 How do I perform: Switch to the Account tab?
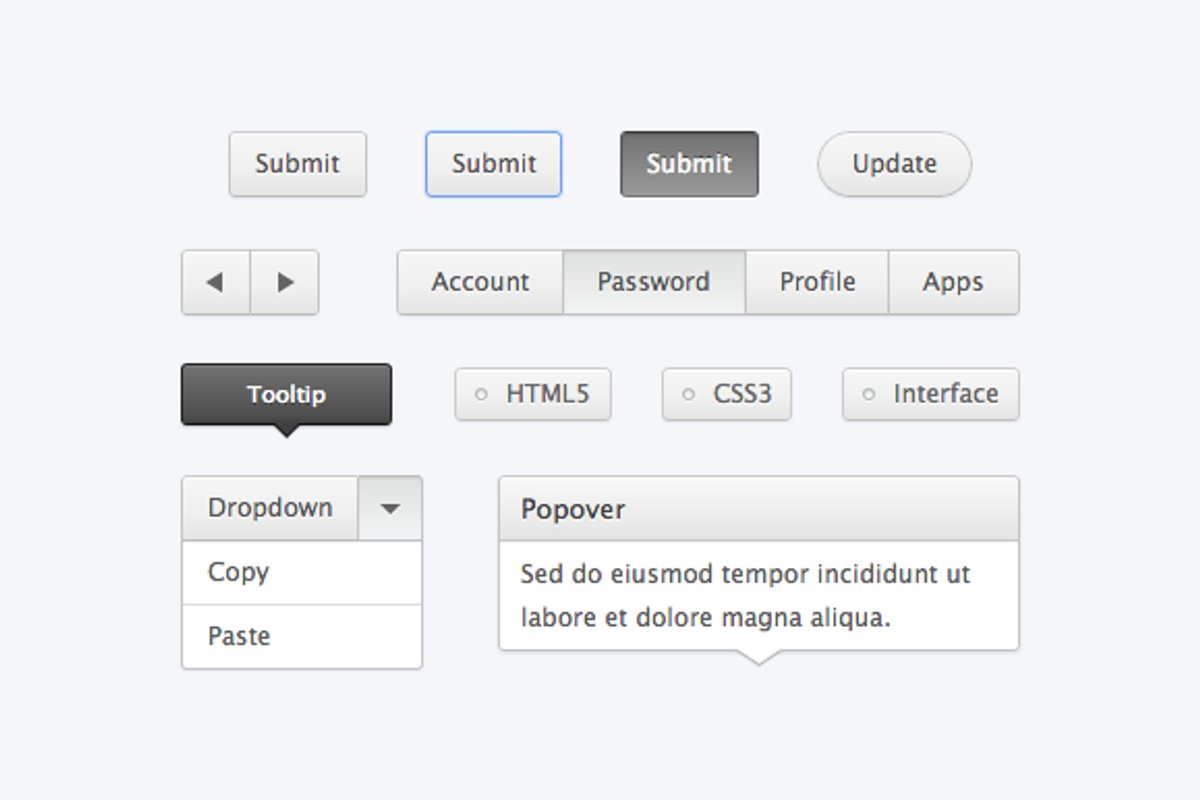[480, 283]
